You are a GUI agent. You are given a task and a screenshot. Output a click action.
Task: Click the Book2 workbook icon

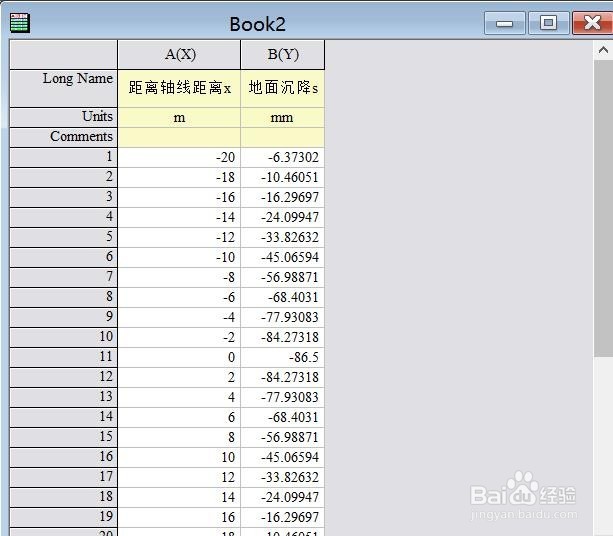(20, 23)
